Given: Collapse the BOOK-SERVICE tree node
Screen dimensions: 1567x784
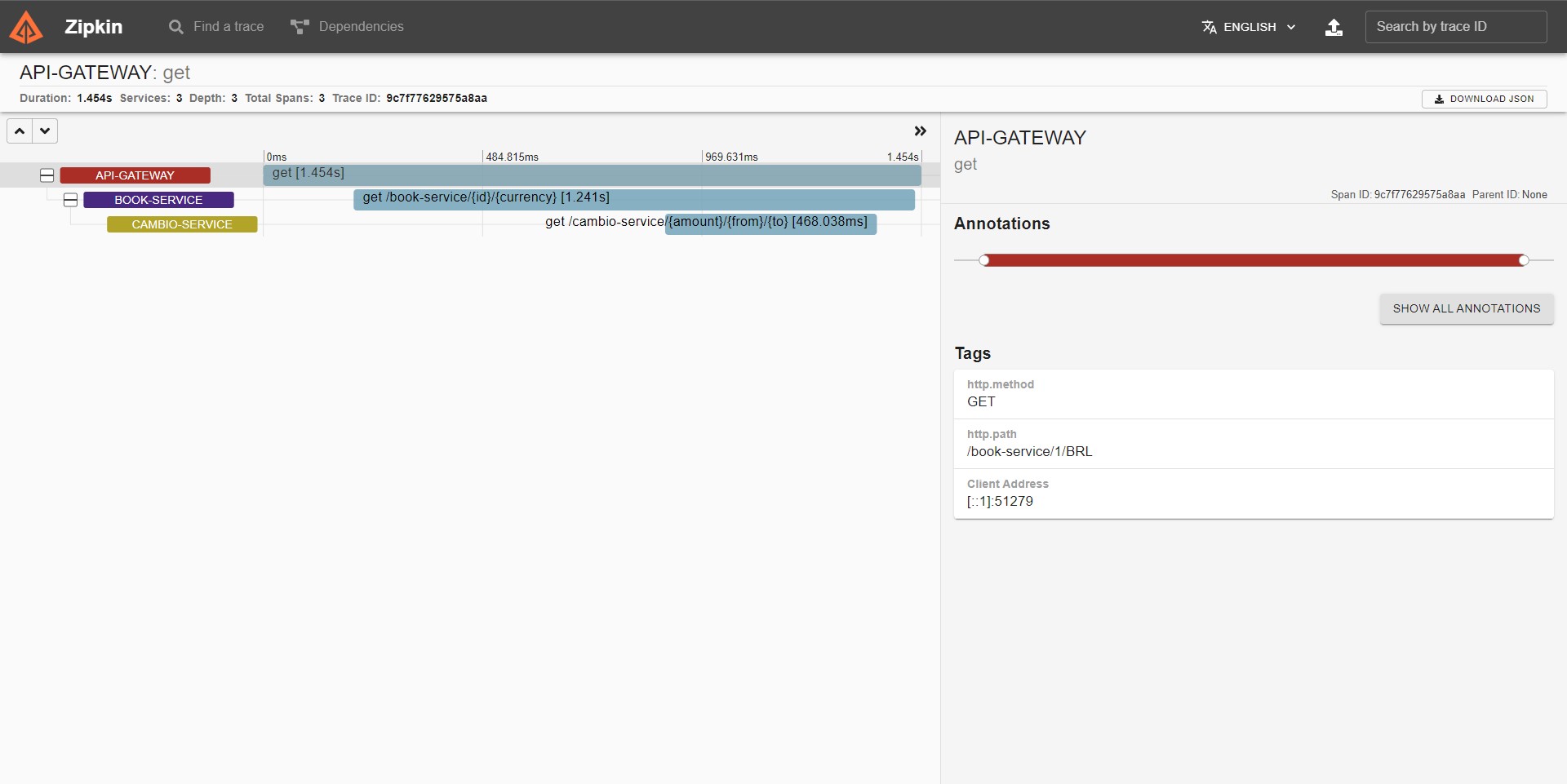Looking at the screenshot, I should [x=71, y=200].
